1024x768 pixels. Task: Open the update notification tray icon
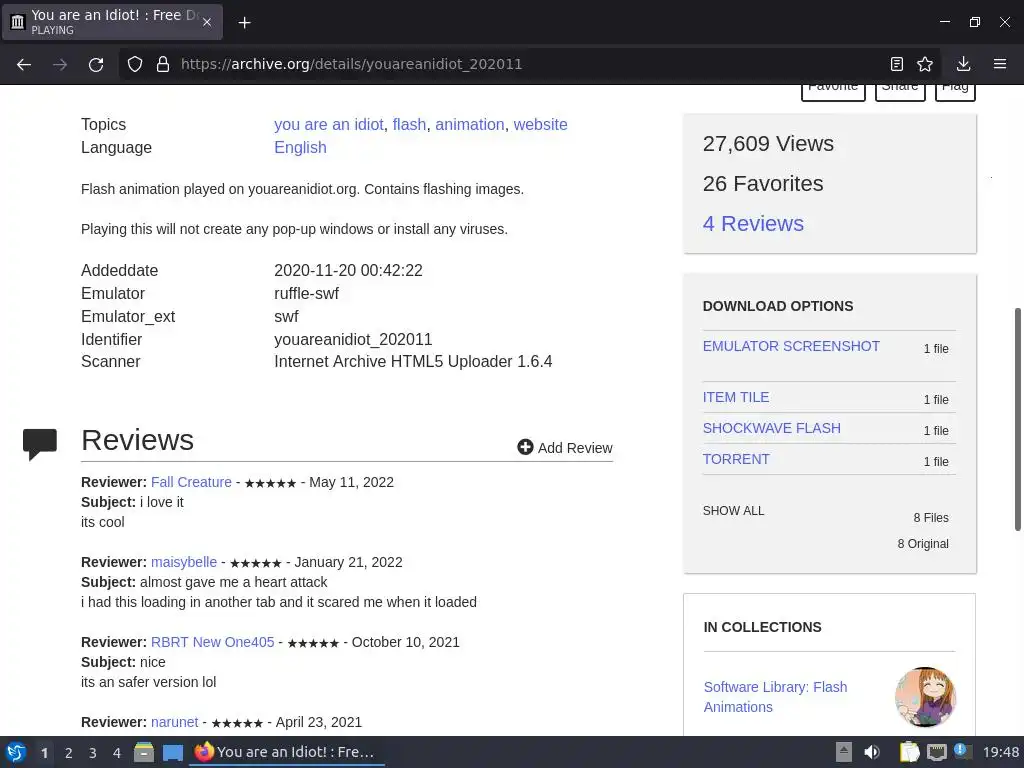(962, 751)
